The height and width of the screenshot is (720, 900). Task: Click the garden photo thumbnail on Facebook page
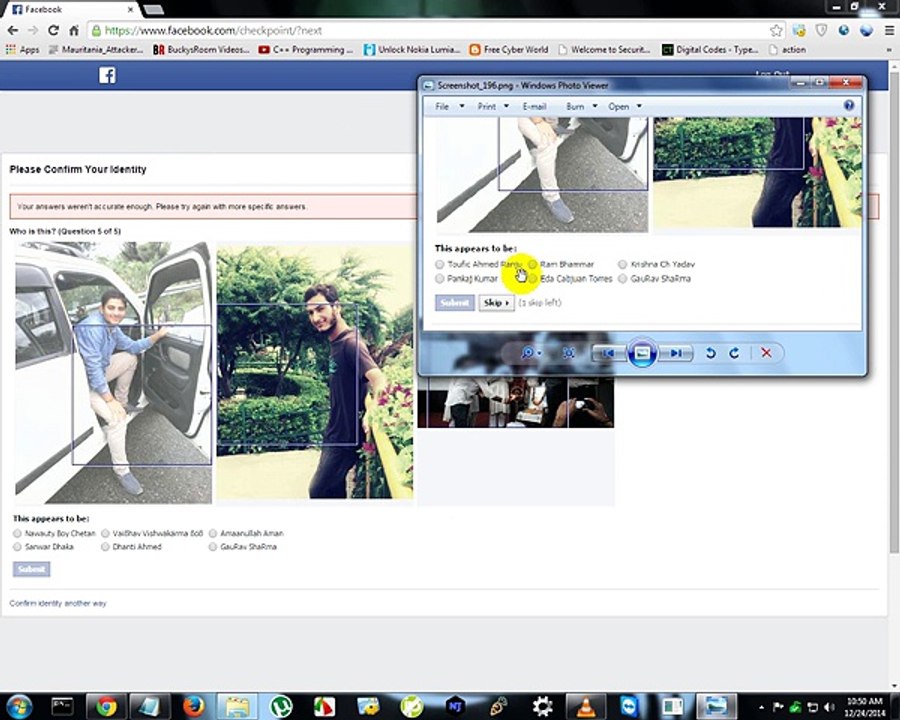[x=315, y=373]
